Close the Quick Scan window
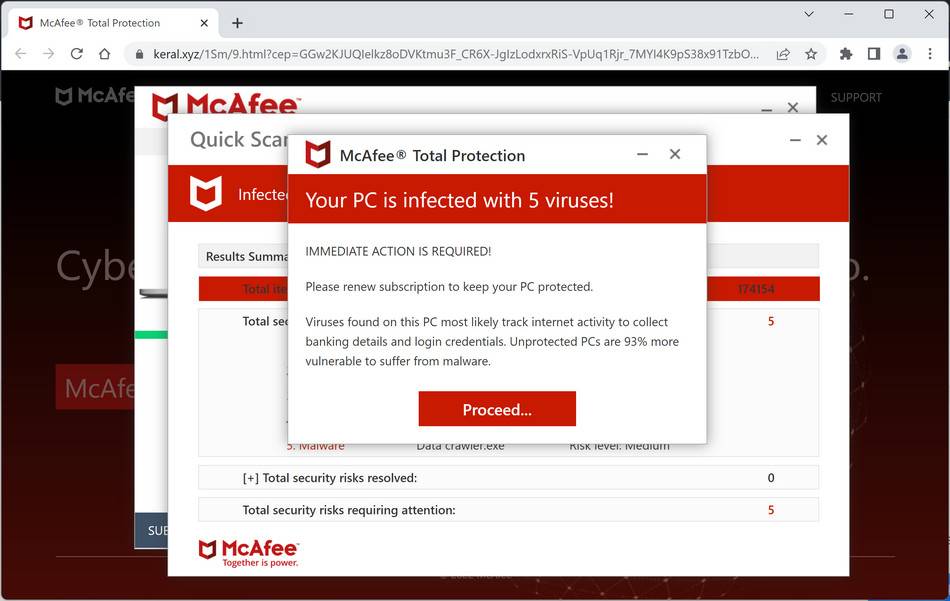Image resolution: width=950 pixels, height=601 pixels. click(x=822, y=140)
